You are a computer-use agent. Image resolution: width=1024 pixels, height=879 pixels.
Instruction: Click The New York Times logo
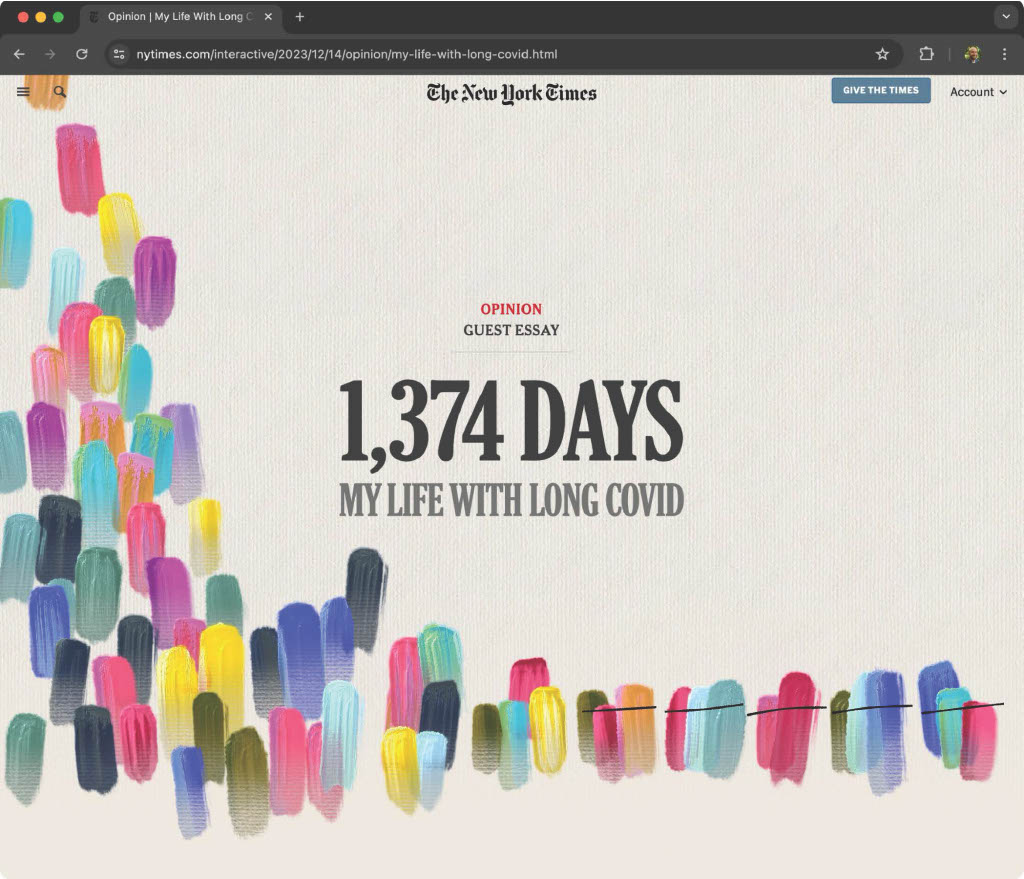pos(511,93)
